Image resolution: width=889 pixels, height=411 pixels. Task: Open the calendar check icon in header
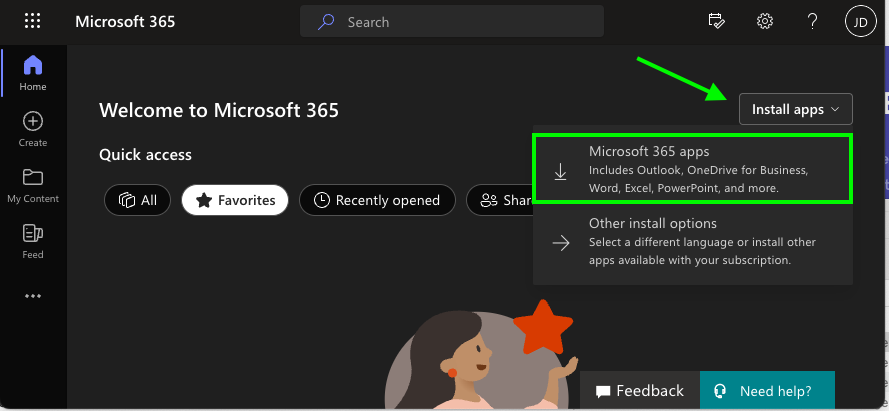(x=717, y=22)
